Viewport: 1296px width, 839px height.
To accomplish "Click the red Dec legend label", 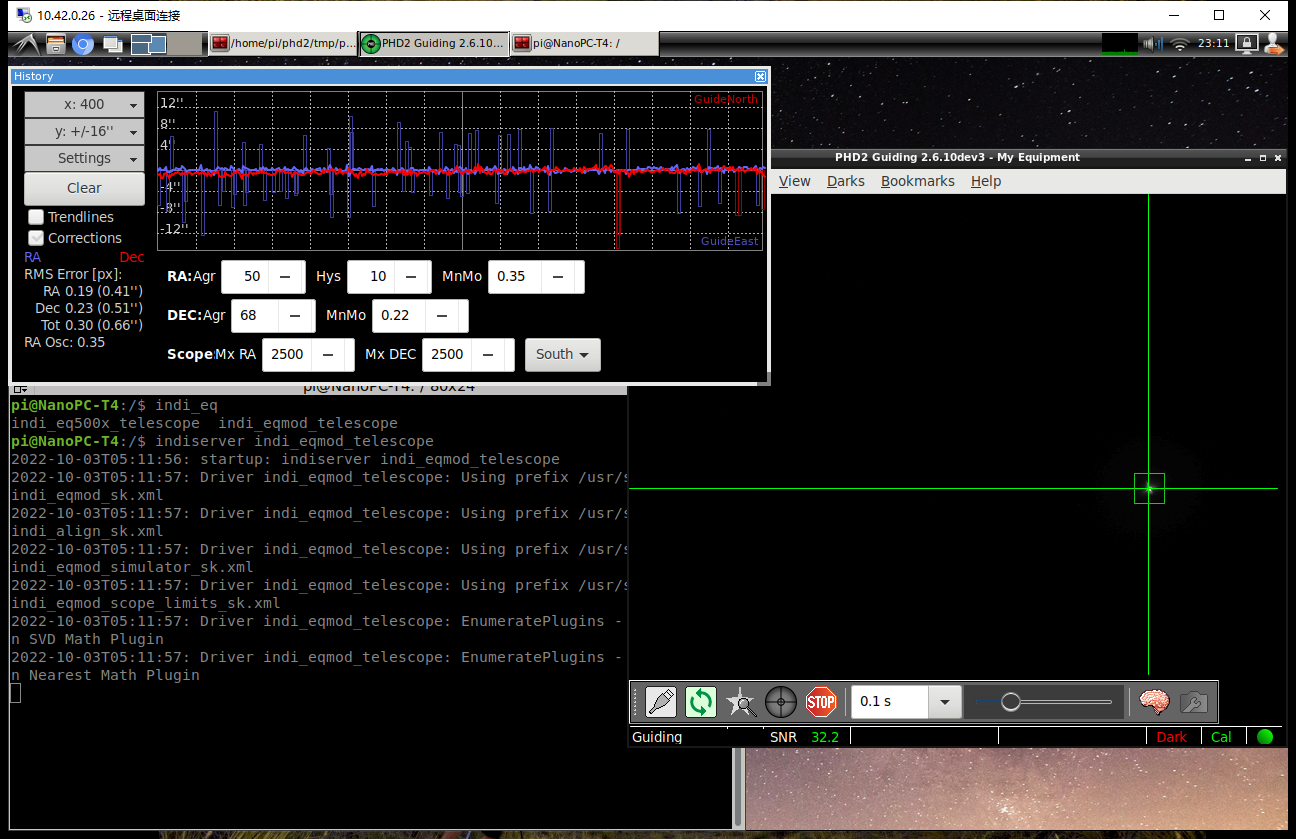I will tap(132, 257).
